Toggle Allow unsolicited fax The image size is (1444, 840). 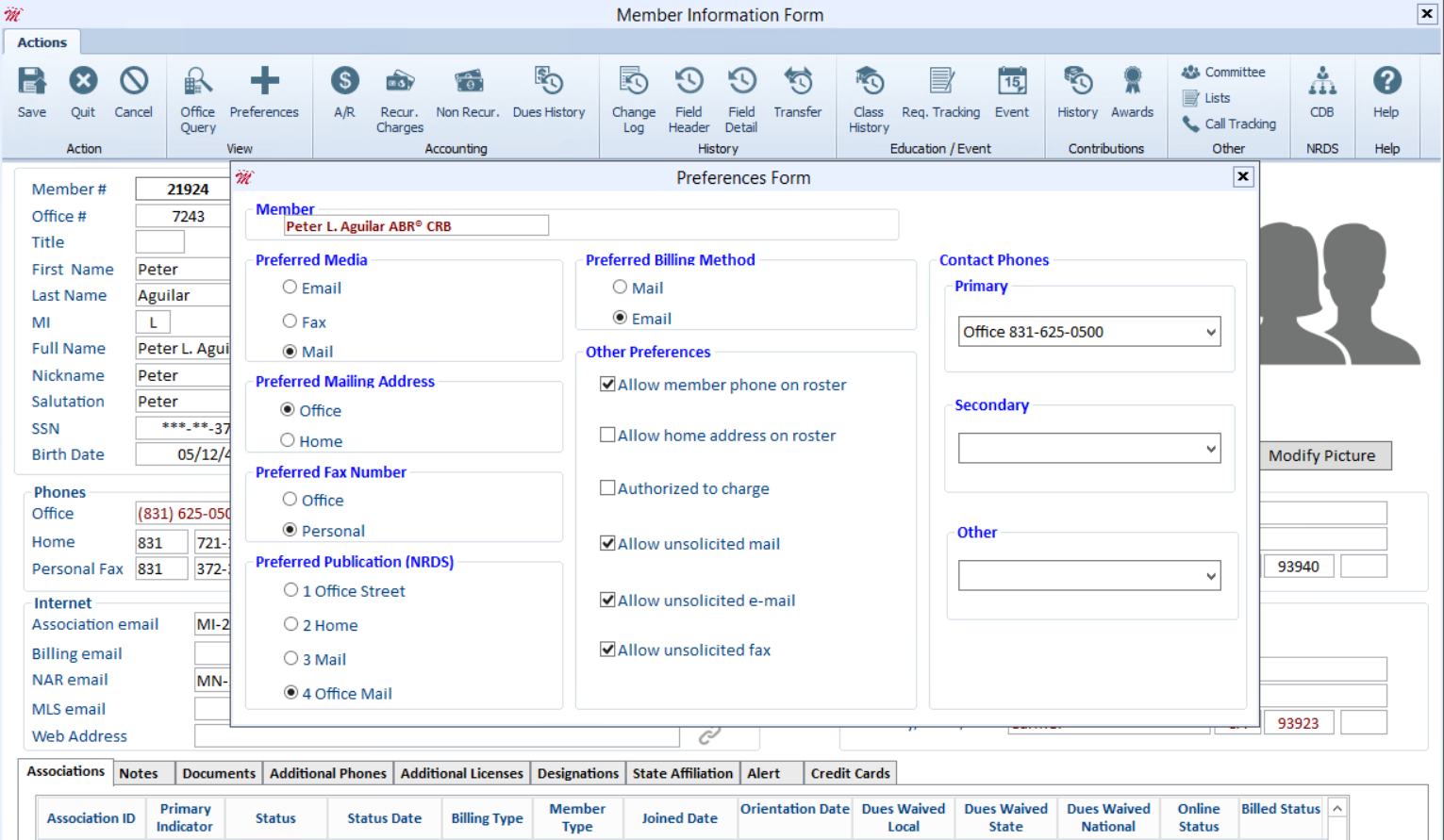click(608, 650)
